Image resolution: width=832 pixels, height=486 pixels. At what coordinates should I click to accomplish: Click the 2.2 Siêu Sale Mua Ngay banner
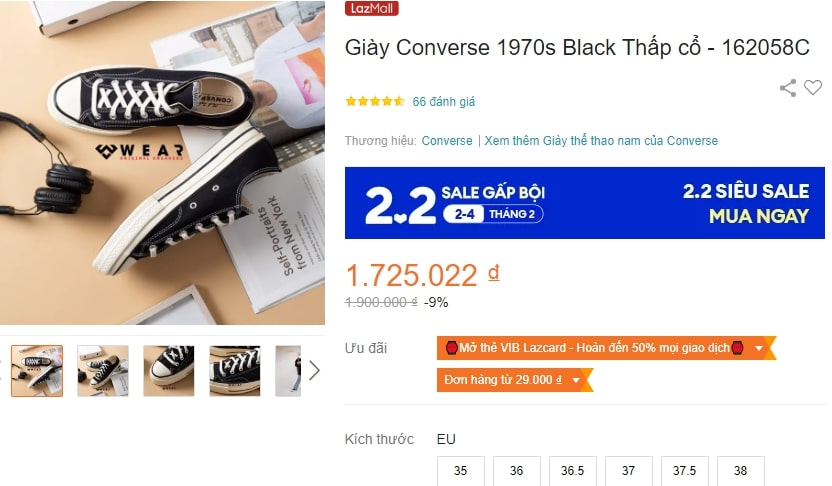pos(585,203)
